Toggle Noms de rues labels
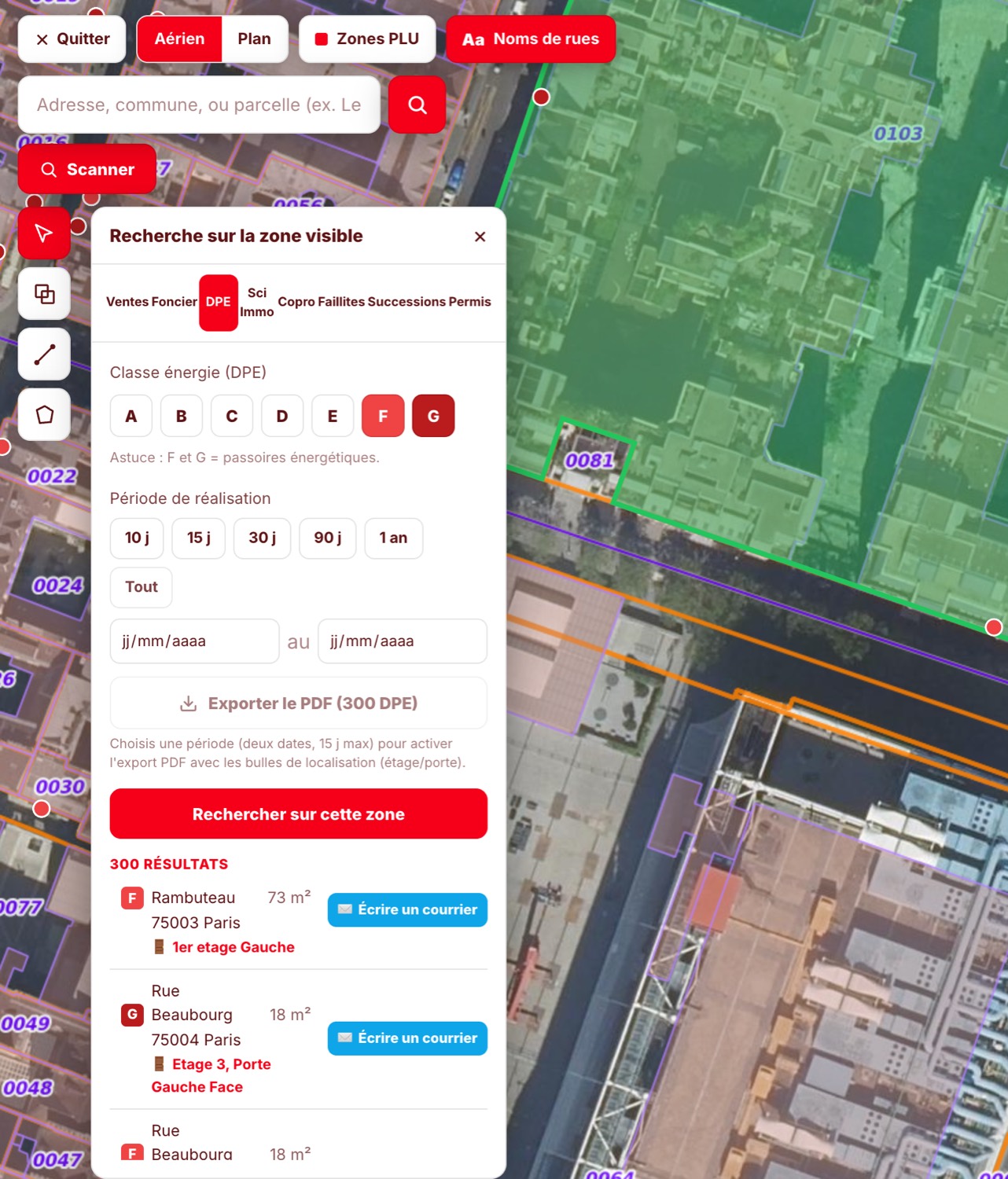1008x1179 pixels. pyautogui.click(x=531, y=39)
